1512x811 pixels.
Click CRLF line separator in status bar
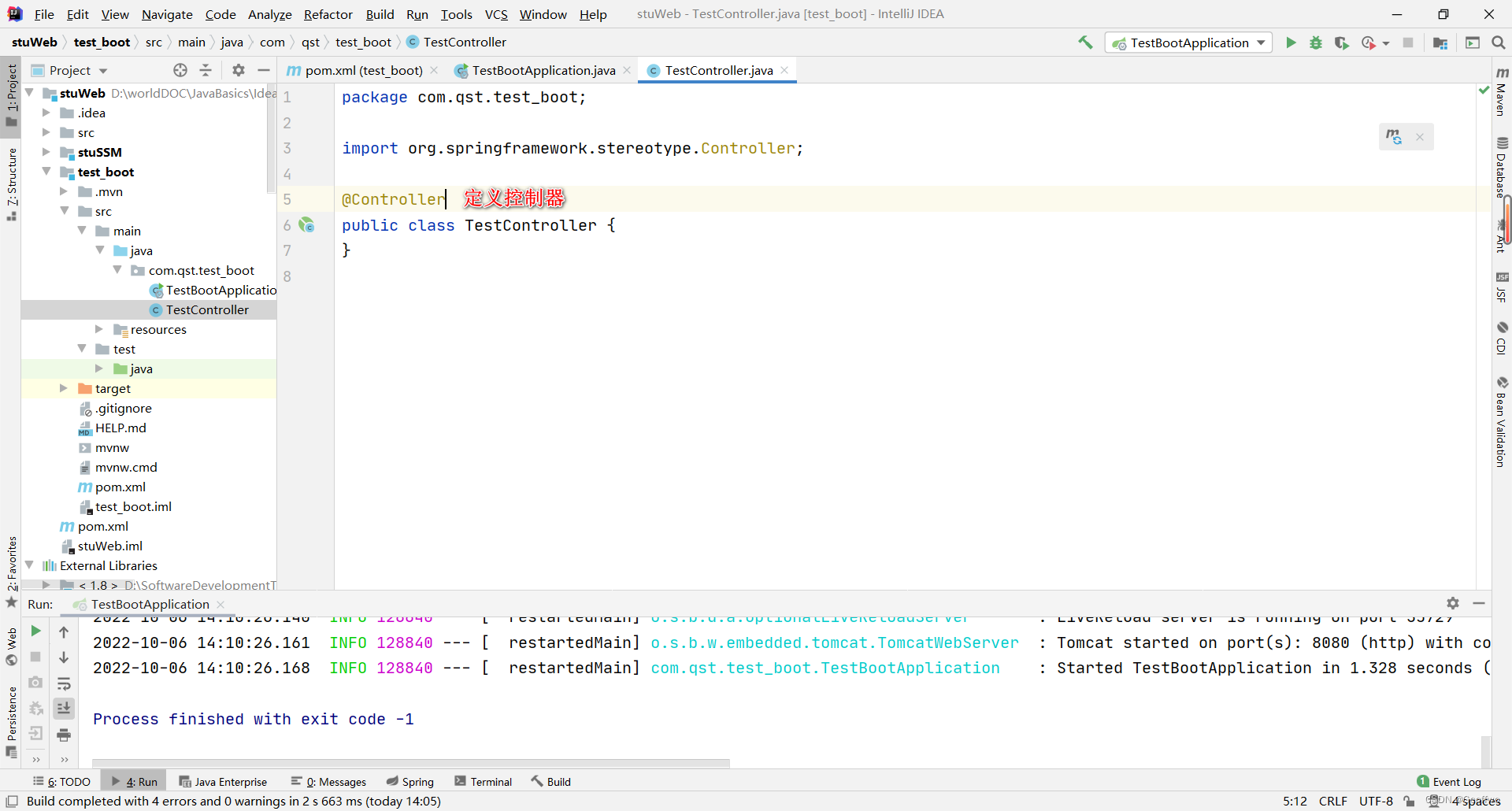1332,801
